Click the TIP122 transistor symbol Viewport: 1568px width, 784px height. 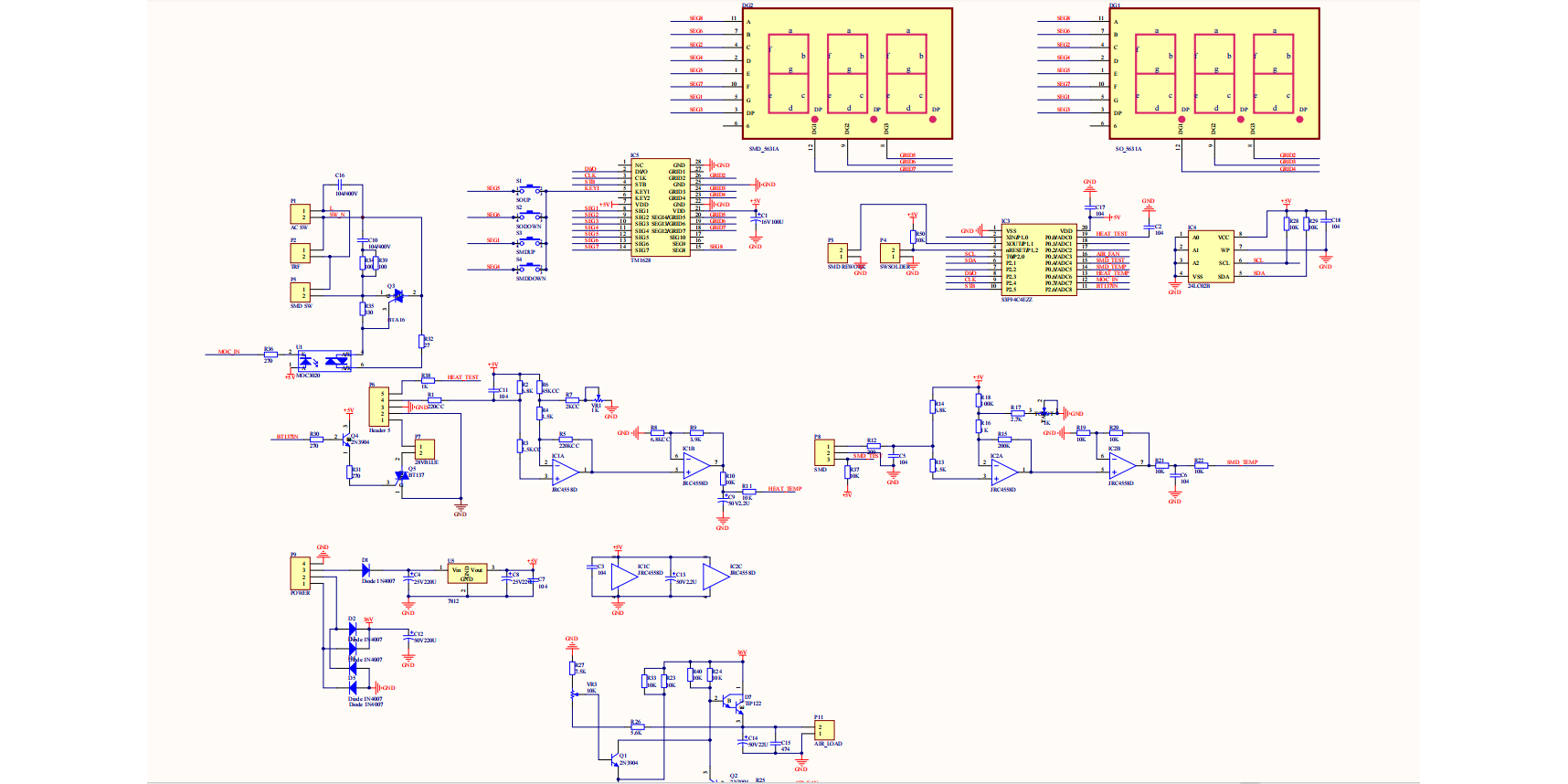(732, 703)
